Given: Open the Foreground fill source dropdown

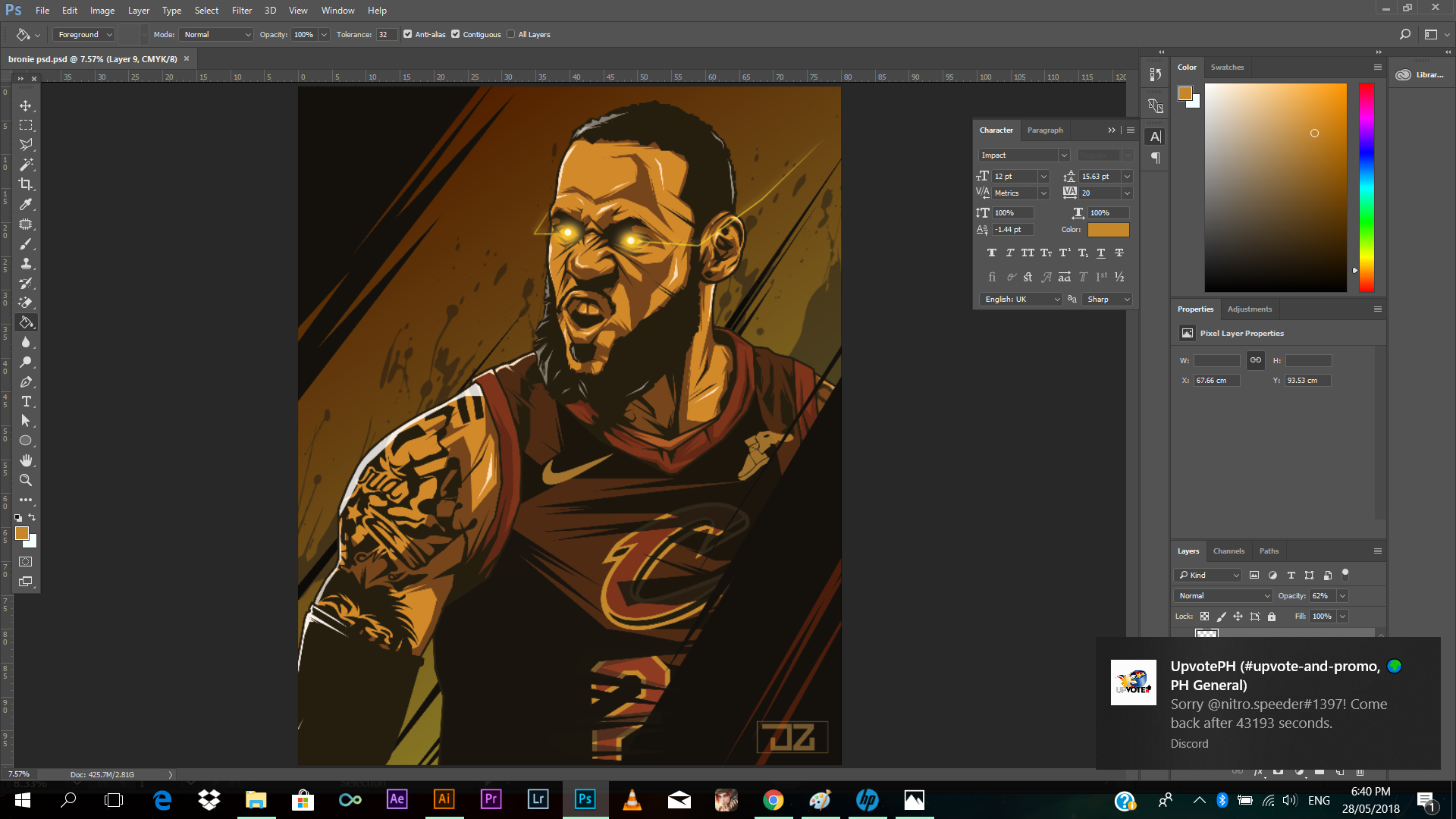Looking at the screenshot, I should (x=83, y=34).
